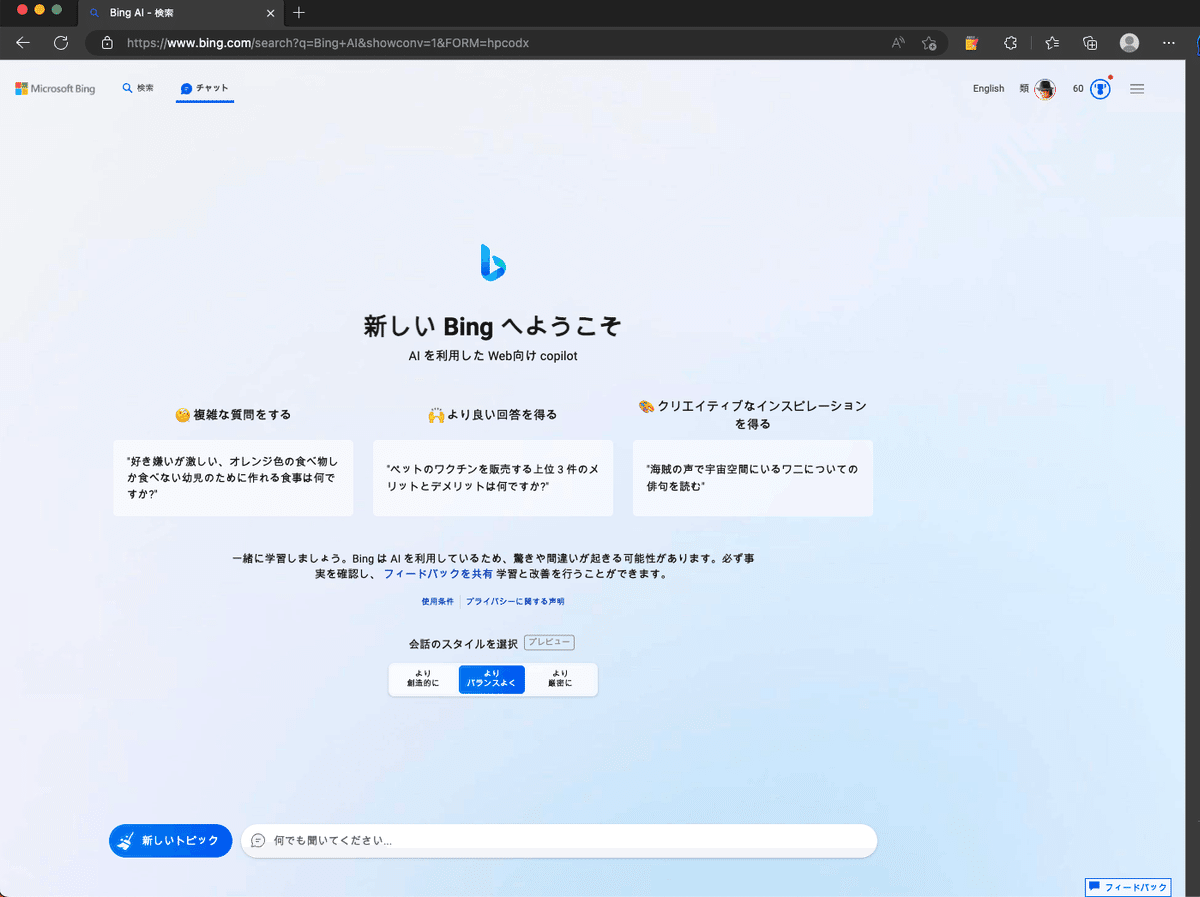This screenshot has width=1200, height=897.
Task: Click the 何でも聞いてください chat input box
Action: [559, 841]
